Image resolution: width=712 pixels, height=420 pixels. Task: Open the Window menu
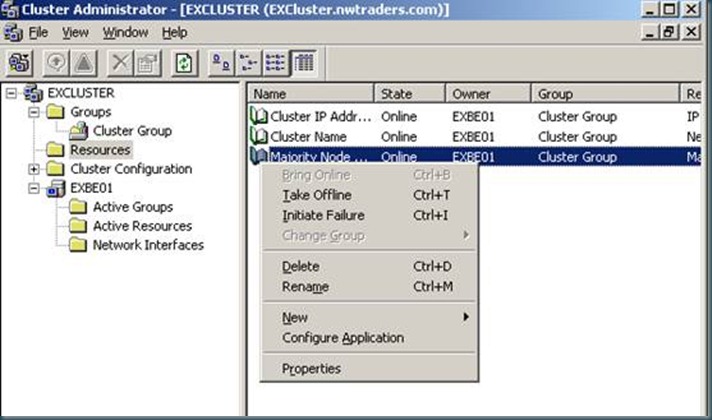click(125, 33)
